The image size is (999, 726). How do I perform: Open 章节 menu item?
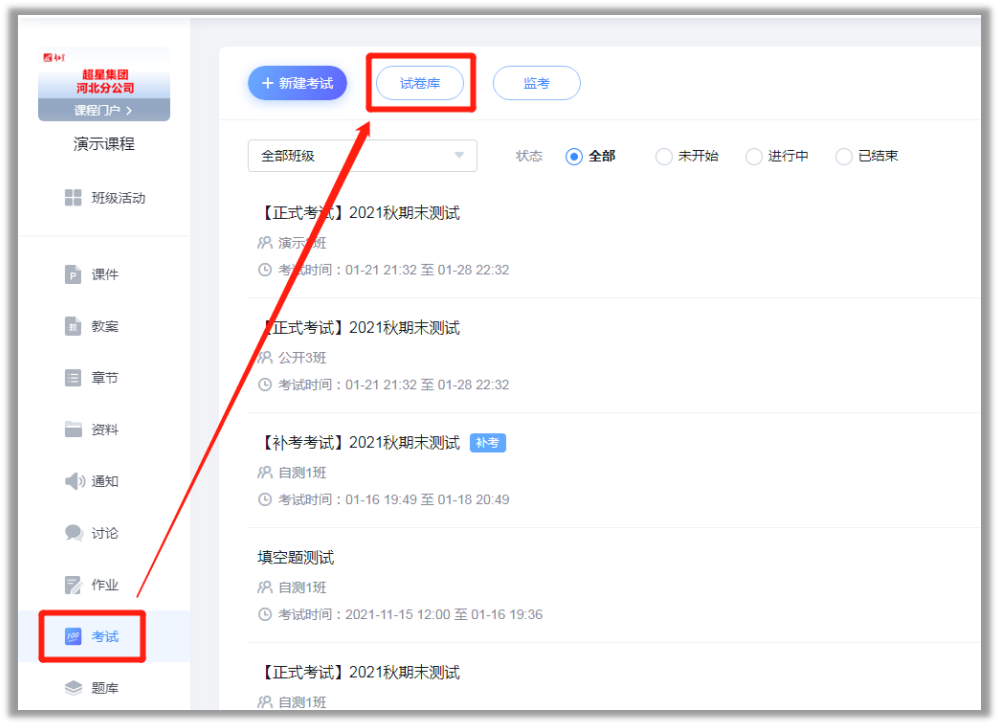point(92,378)
